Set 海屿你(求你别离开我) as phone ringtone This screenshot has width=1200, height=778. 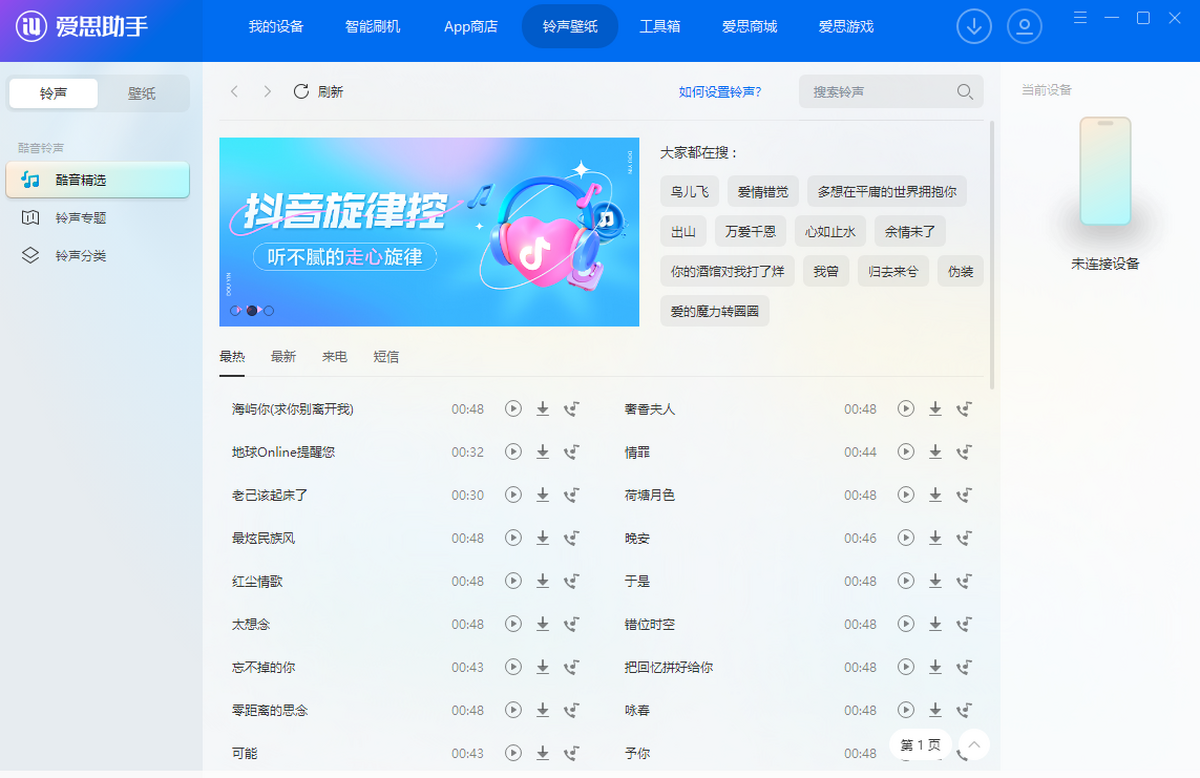tap(572, 409)
